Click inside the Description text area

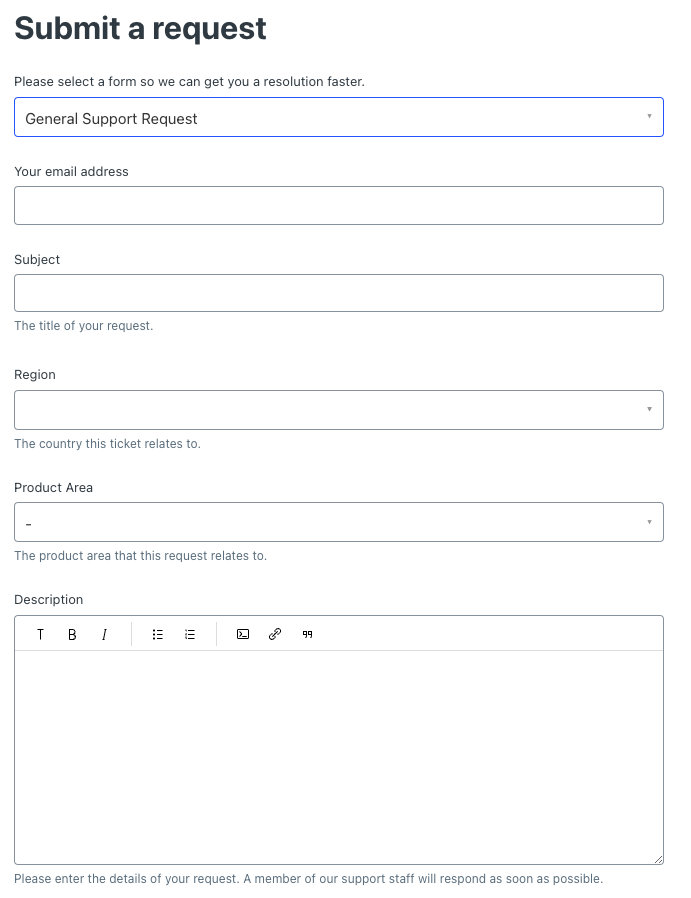pos(338,756)
